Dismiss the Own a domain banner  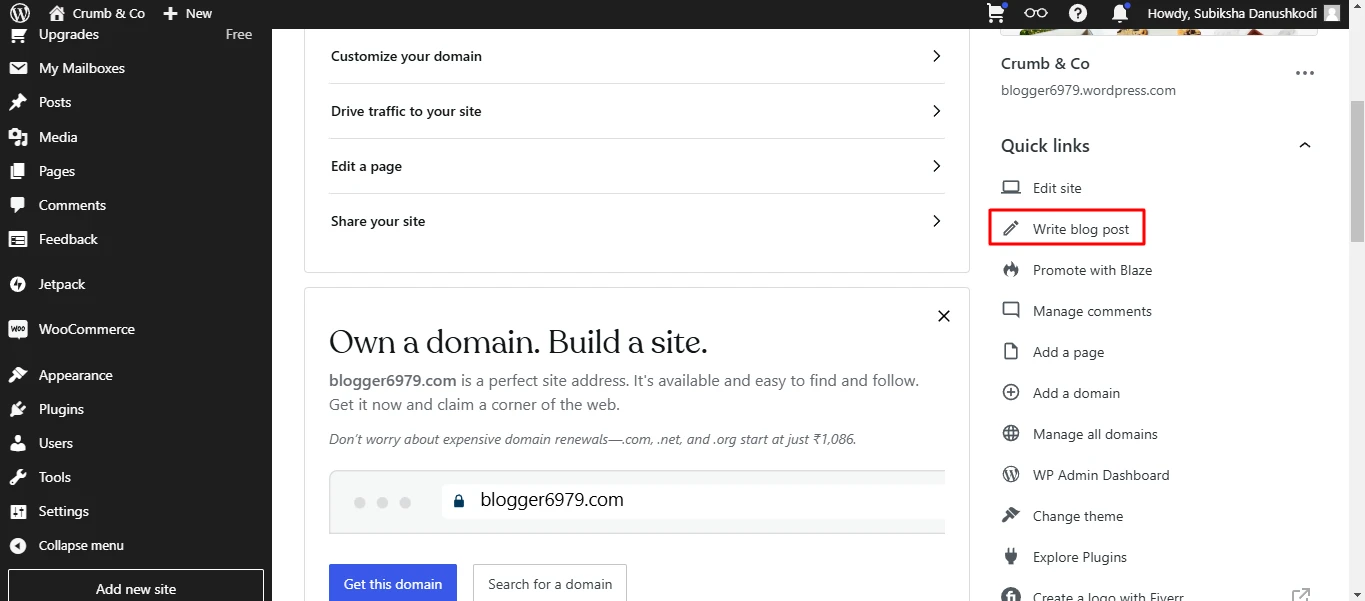[x=943, y=316]
